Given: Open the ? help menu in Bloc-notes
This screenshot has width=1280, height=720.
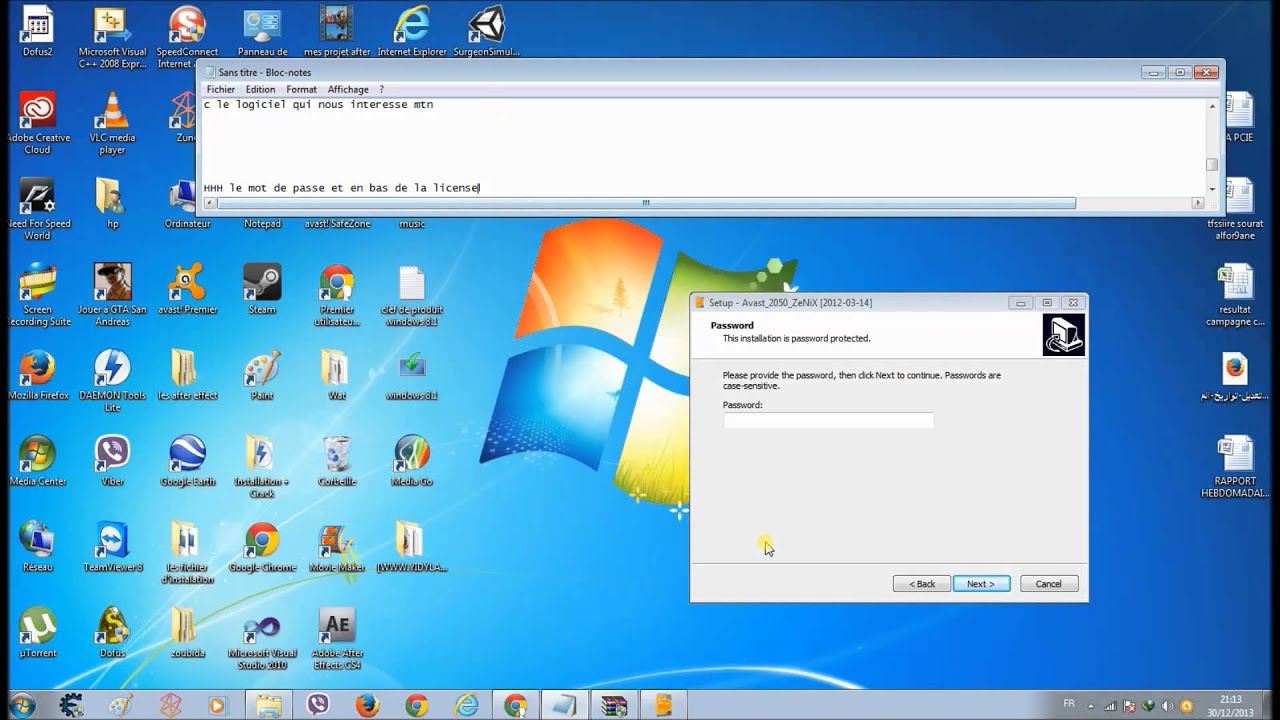Looking at the screenshot, I should (x=381, y=89).
